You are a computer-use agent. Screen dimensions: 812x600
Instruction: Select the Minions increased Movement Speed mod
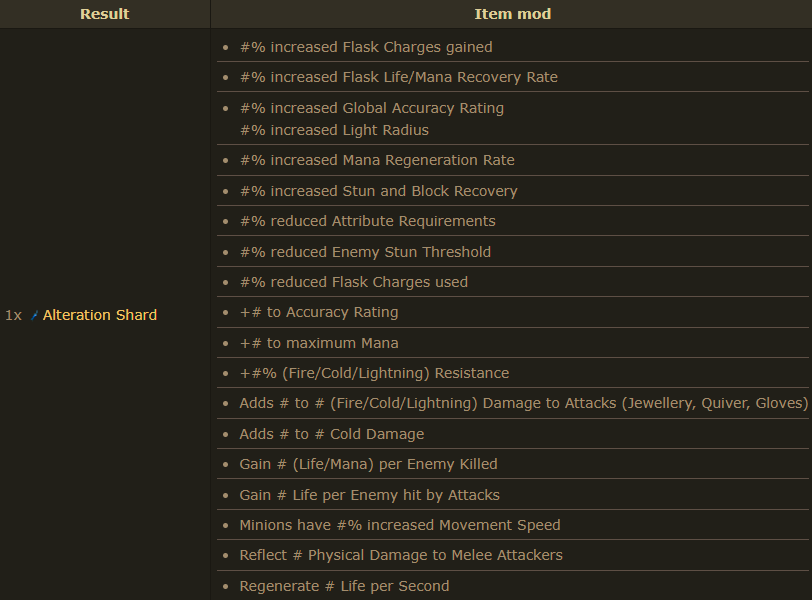click(x=399, y=525)
